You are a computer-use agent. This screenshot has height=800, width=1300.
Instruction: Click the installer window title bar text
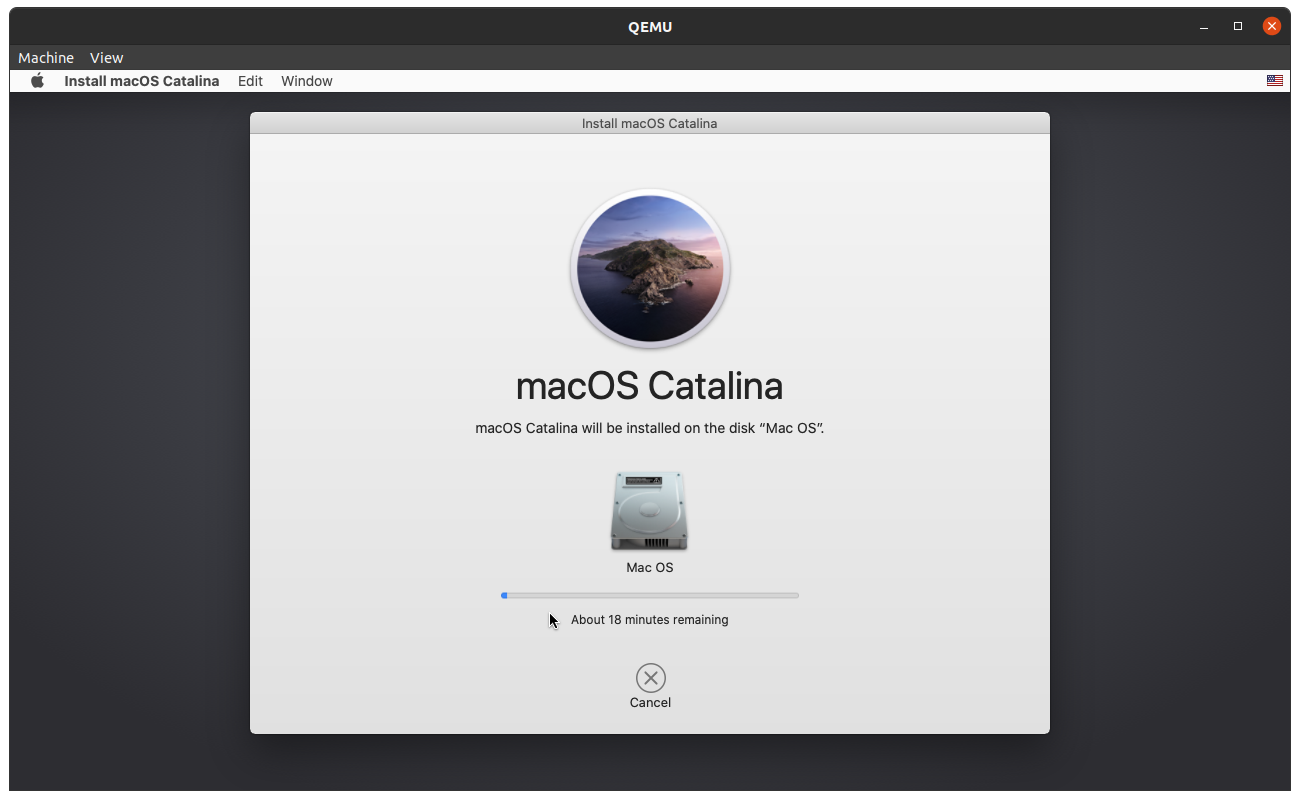(x=650, y=124)
